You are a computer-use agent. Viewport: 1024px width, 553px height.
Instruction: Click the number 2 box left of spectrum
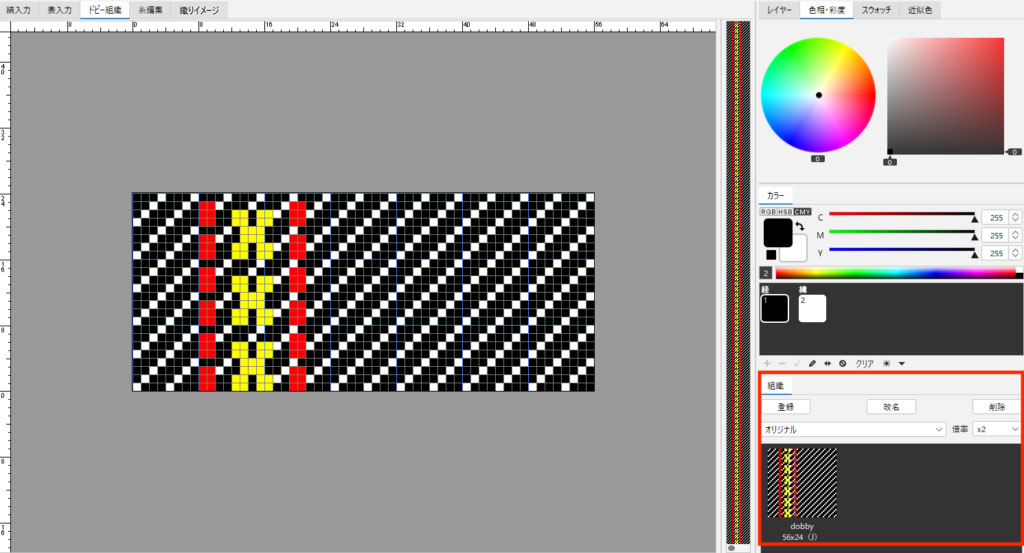pos(766,273)
